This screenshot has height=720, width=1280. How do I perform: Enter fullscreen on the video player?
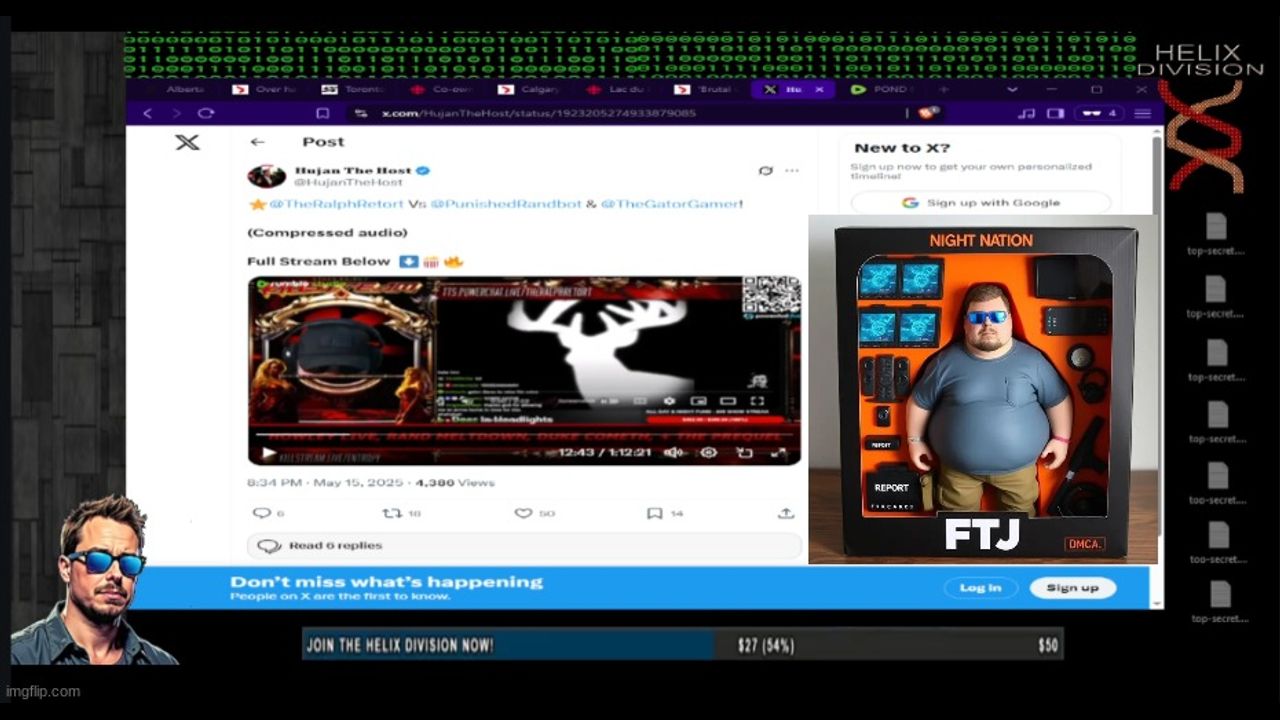click(x=778, y=453)
